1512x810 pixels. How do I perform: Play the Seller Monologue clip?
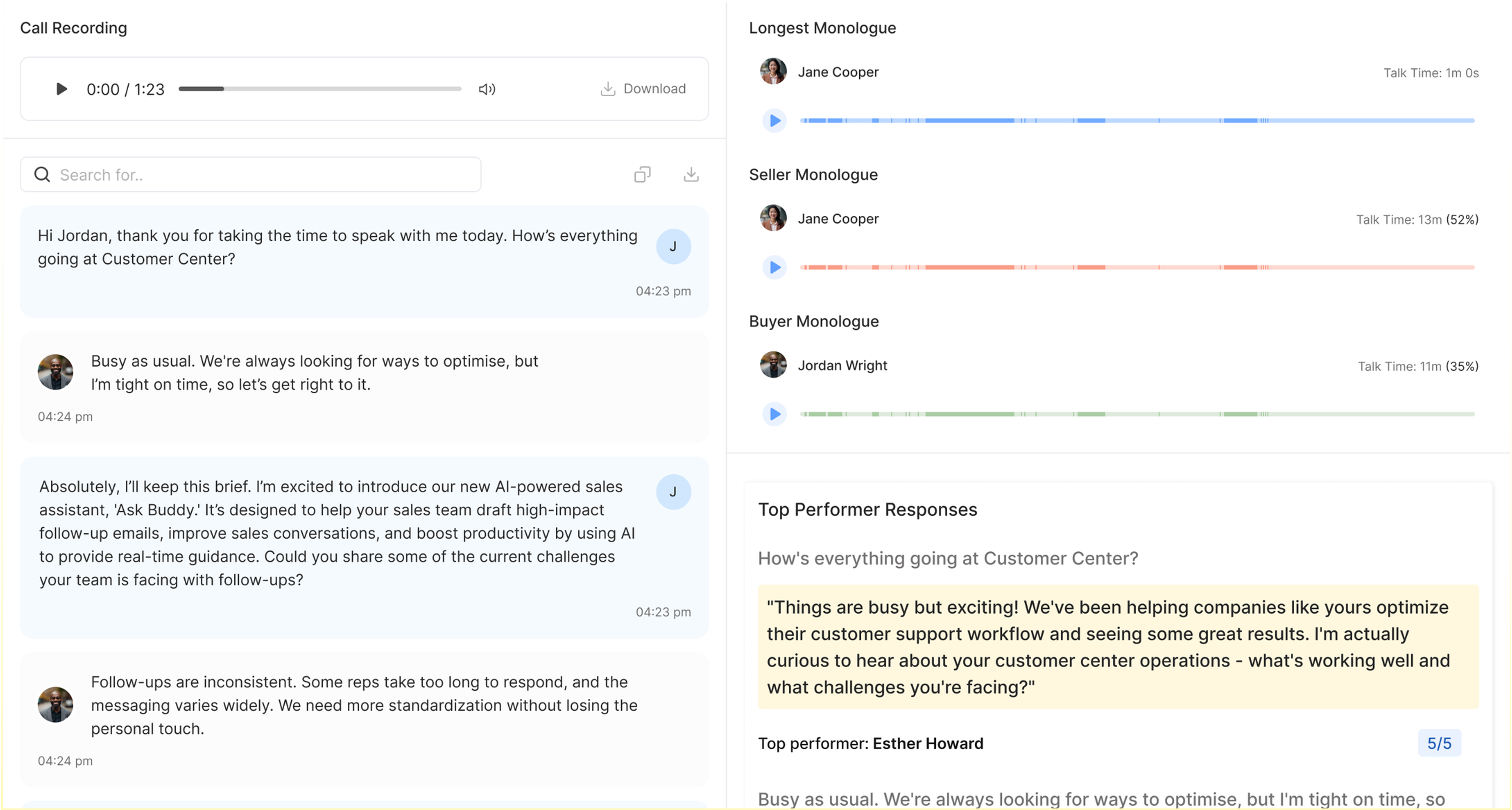click(775, 268)
